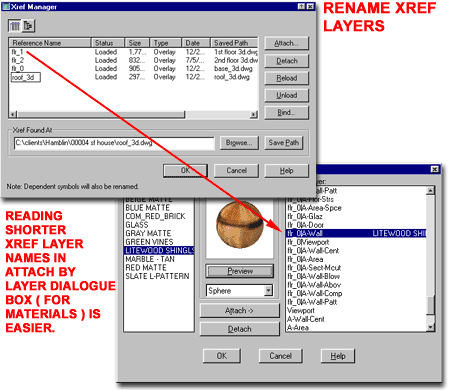Switch Xref Manager to tree view
The height and width of the screenshot is (390, 450).
(x=28, y=26)
